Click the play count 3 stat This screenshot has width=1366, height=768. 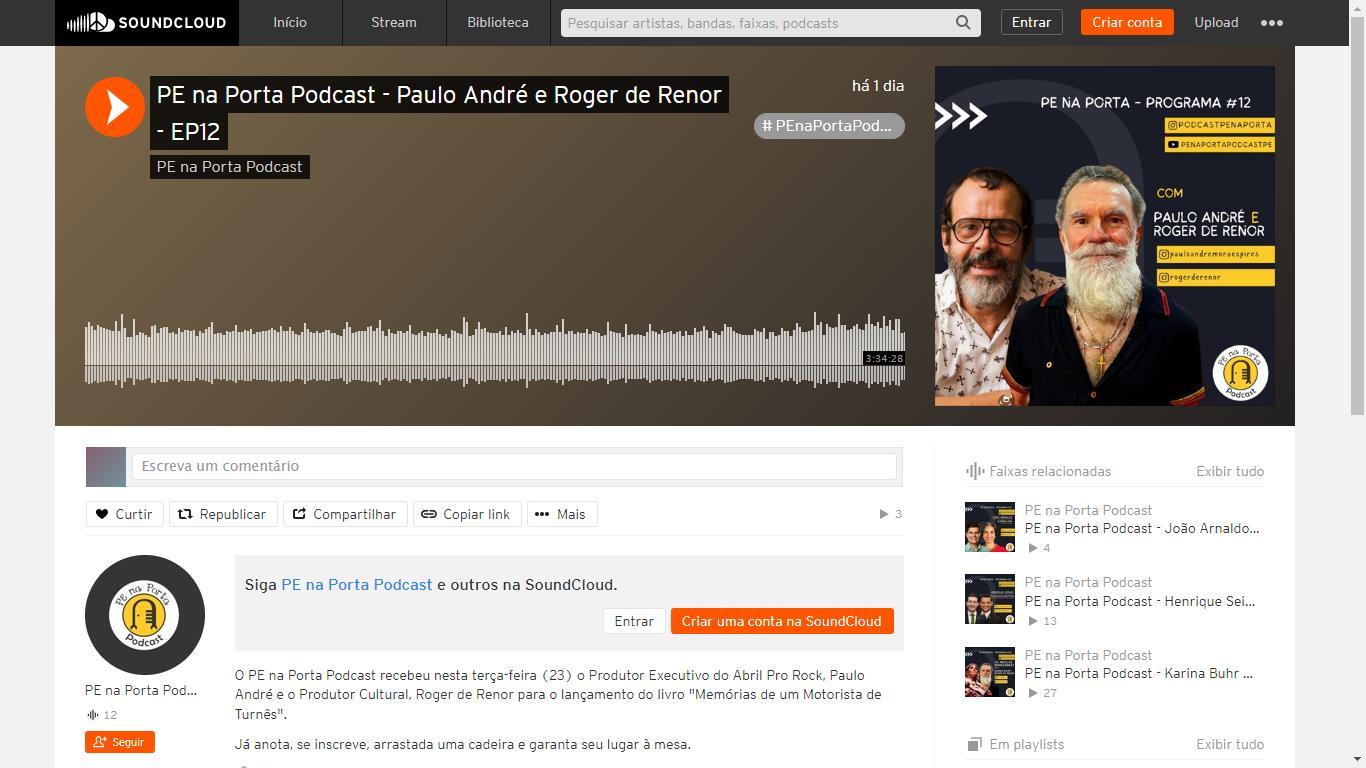[x=891, y=514]
